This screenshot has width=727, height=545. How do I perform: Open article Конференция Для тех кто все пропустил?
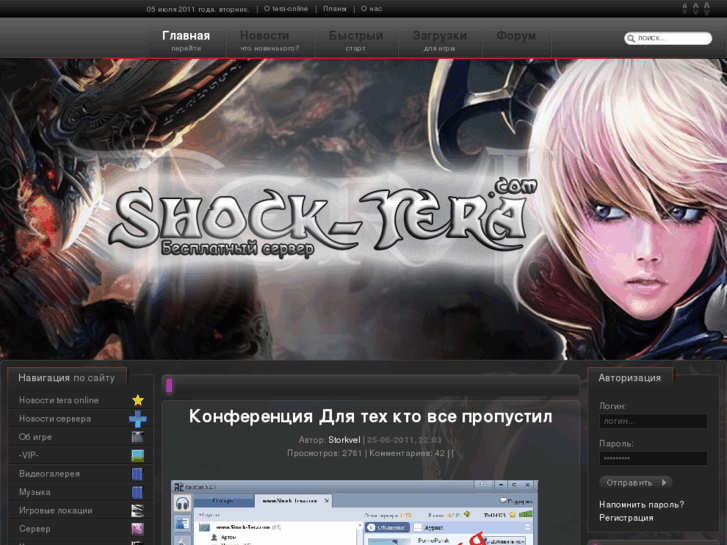[x=370, y=416]
